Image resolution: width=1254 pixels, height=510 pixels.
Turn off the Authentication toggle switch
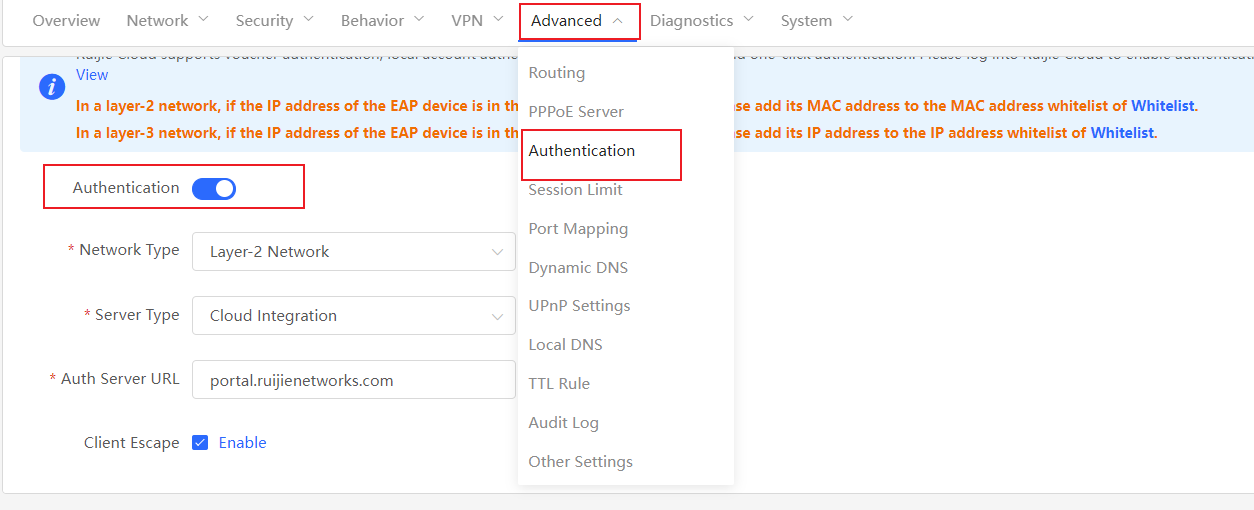pyautogui.click(x=214, y=188)
